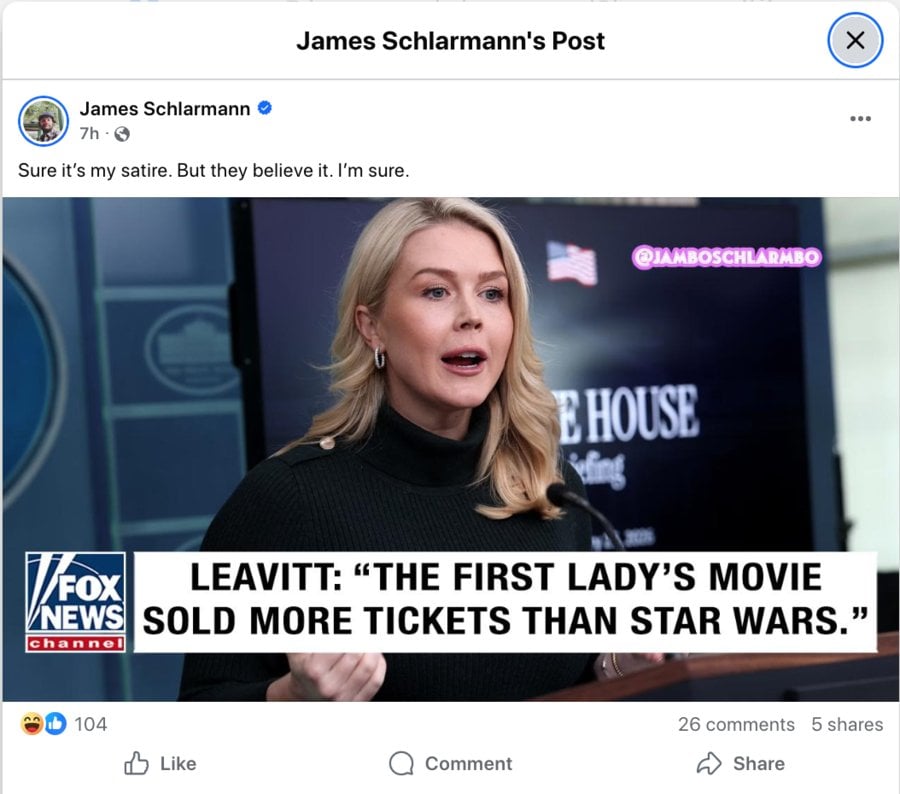Open the 26 comments link
Image resolution: width=900 pixels, height=794 pixels.
[736, 725]
